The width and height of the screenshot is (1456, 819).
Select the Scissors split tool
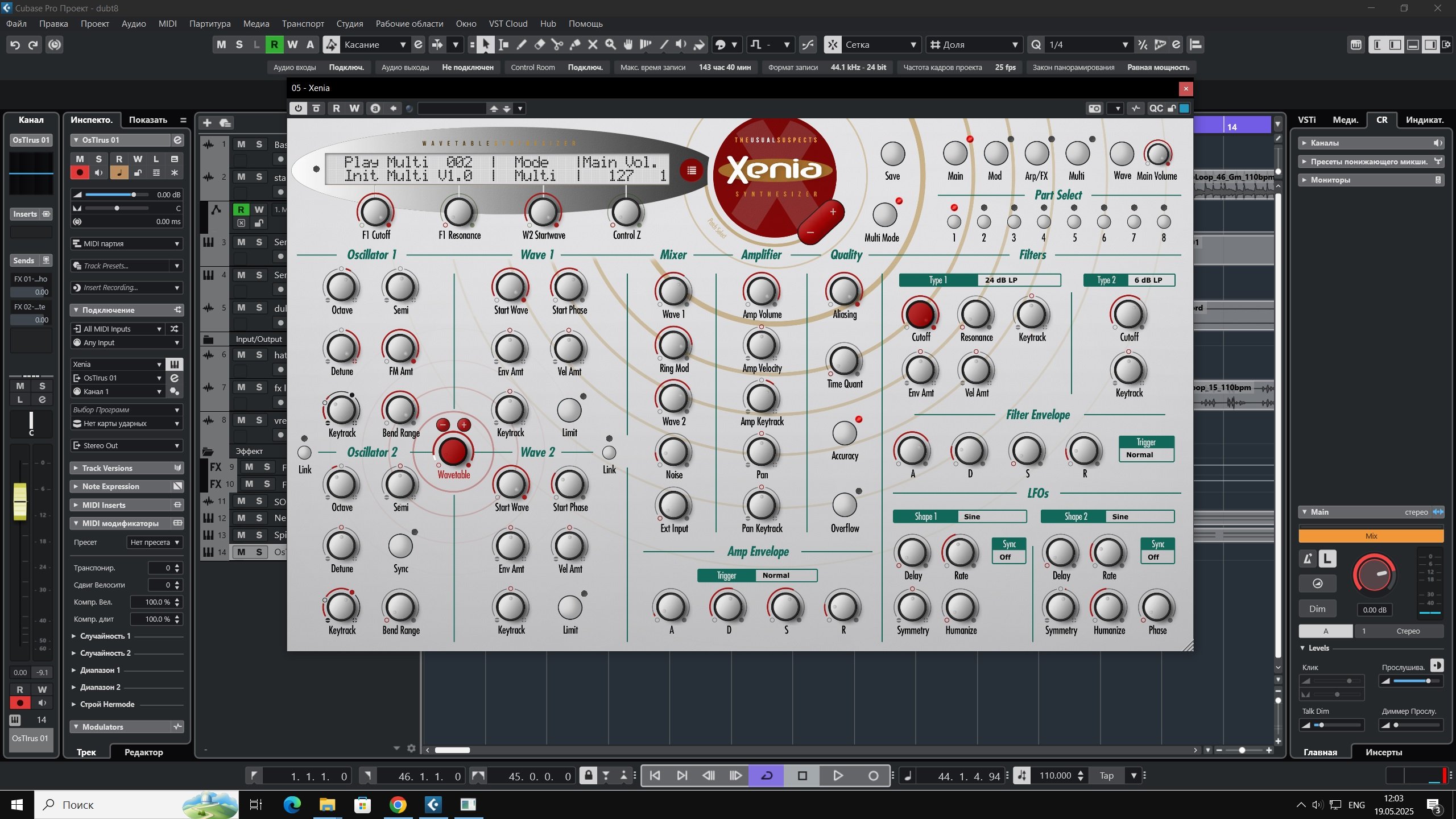click(x=557, y=44)
